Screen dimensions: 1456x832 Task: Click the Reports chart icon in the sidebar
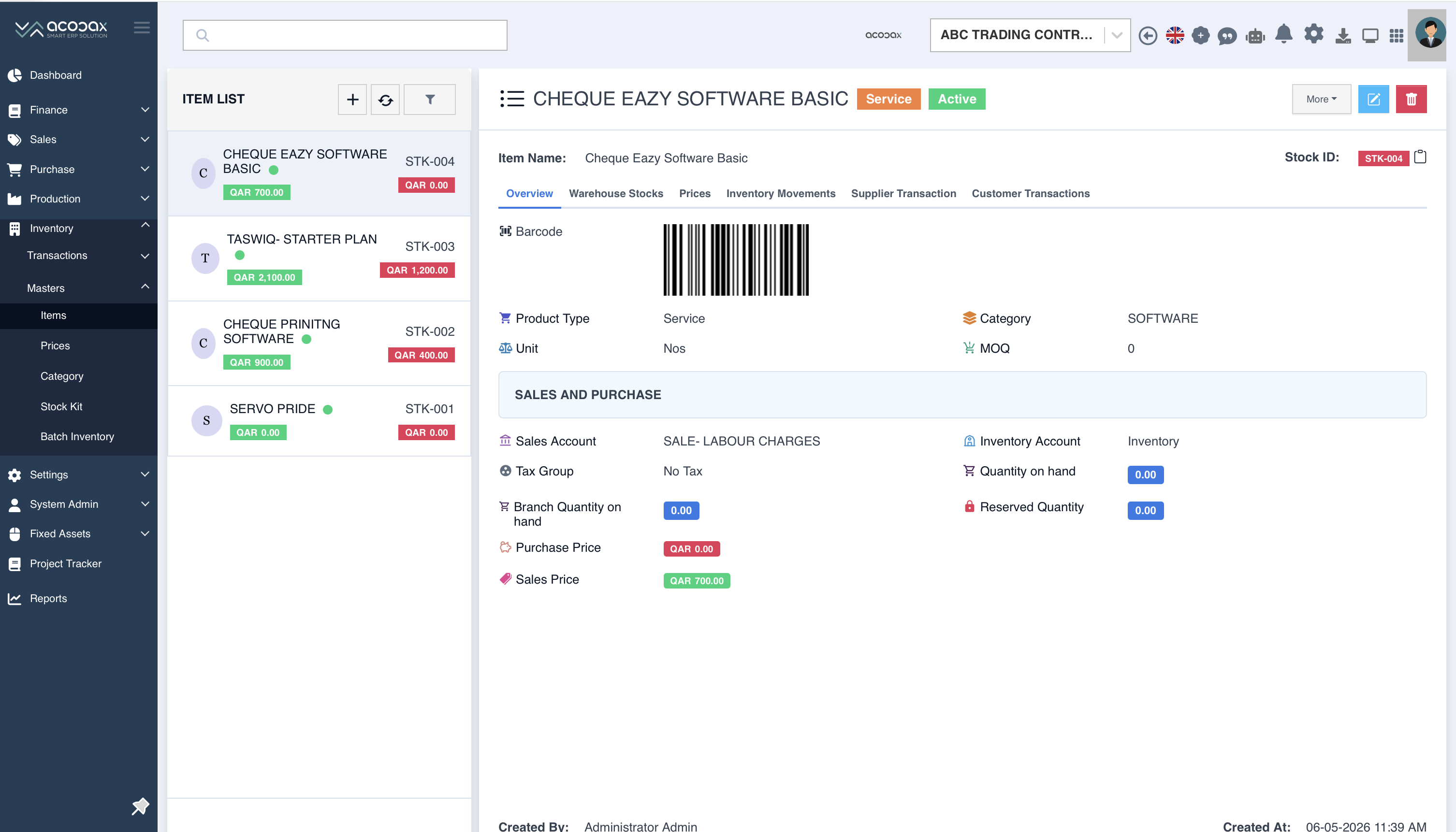coord(15,599)
